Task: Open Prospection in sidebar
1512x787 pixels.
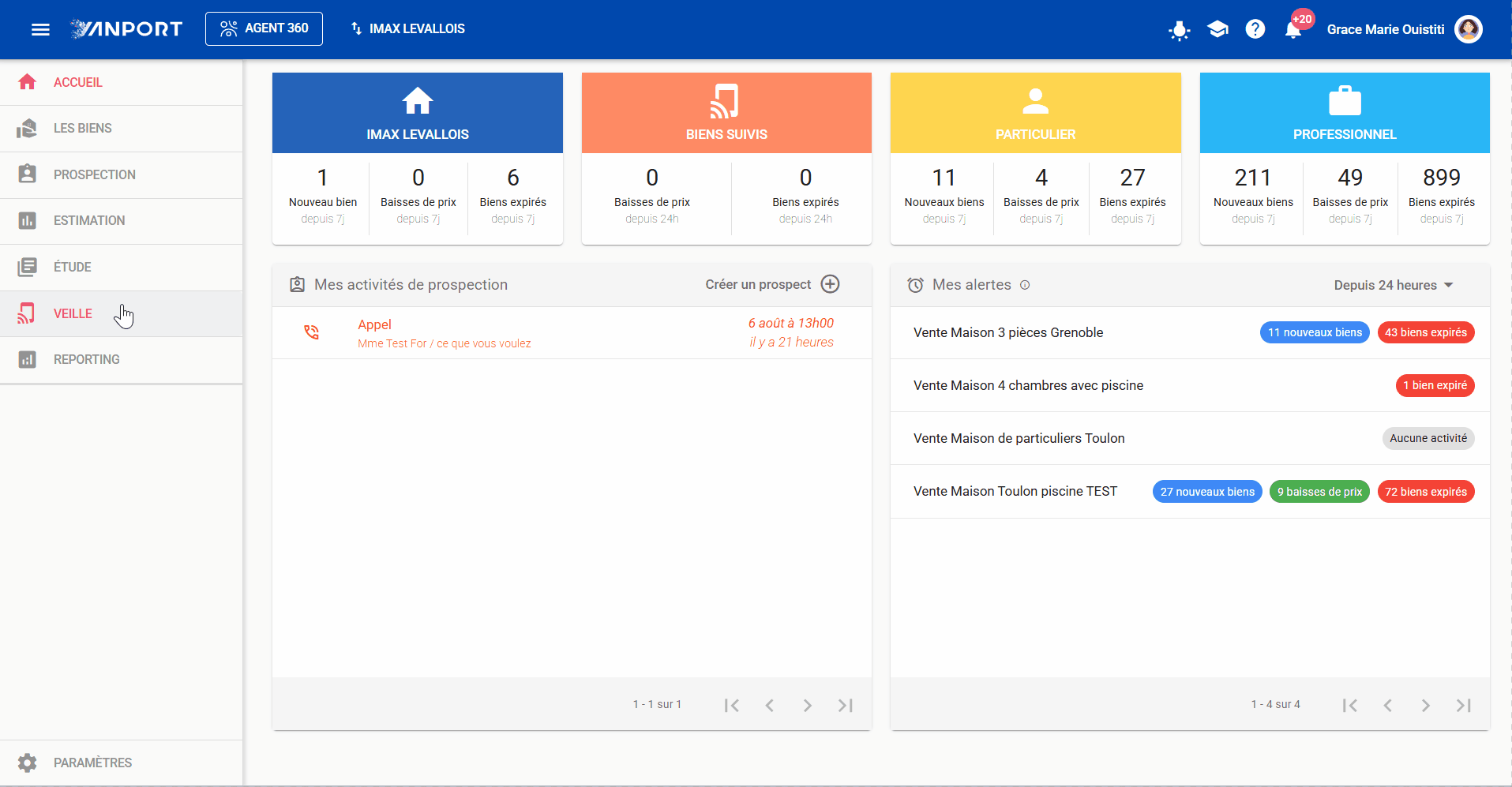Action: (x=121, y=174)
